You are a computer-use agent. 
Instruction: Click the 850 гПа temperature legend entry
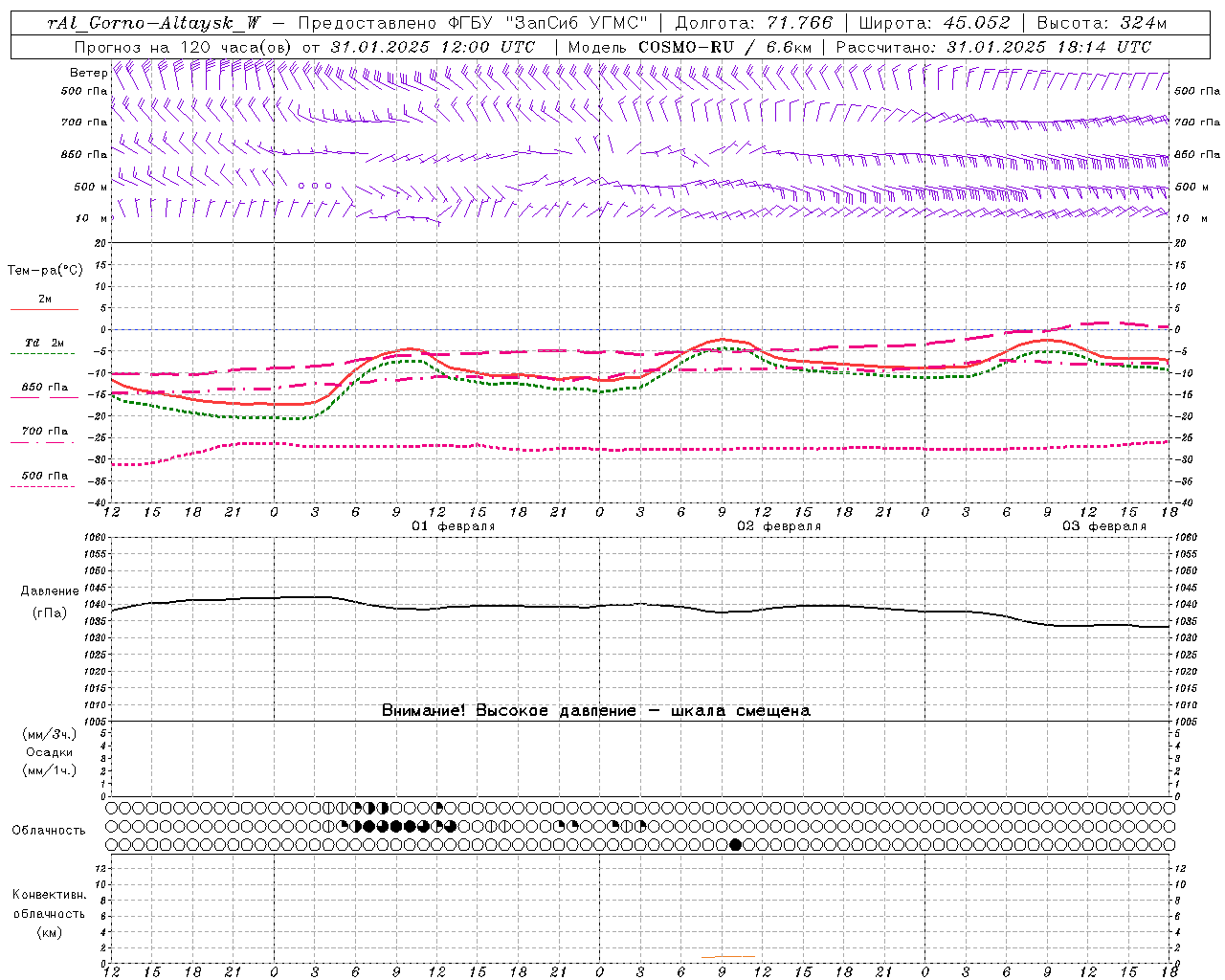coord(44,388)
